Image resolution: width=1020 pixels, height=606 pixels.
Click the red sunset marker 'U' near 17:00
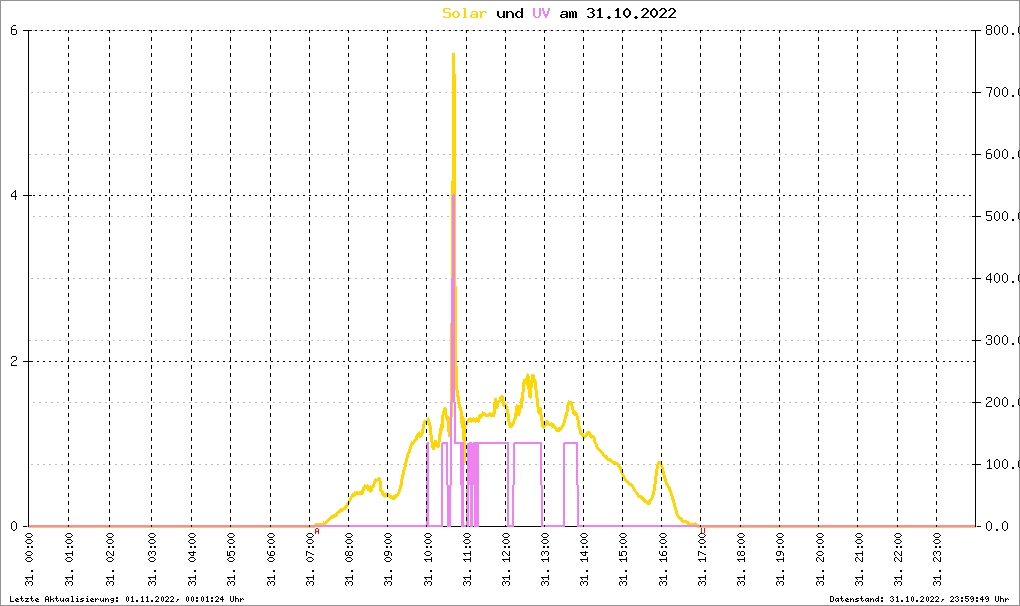703,531
